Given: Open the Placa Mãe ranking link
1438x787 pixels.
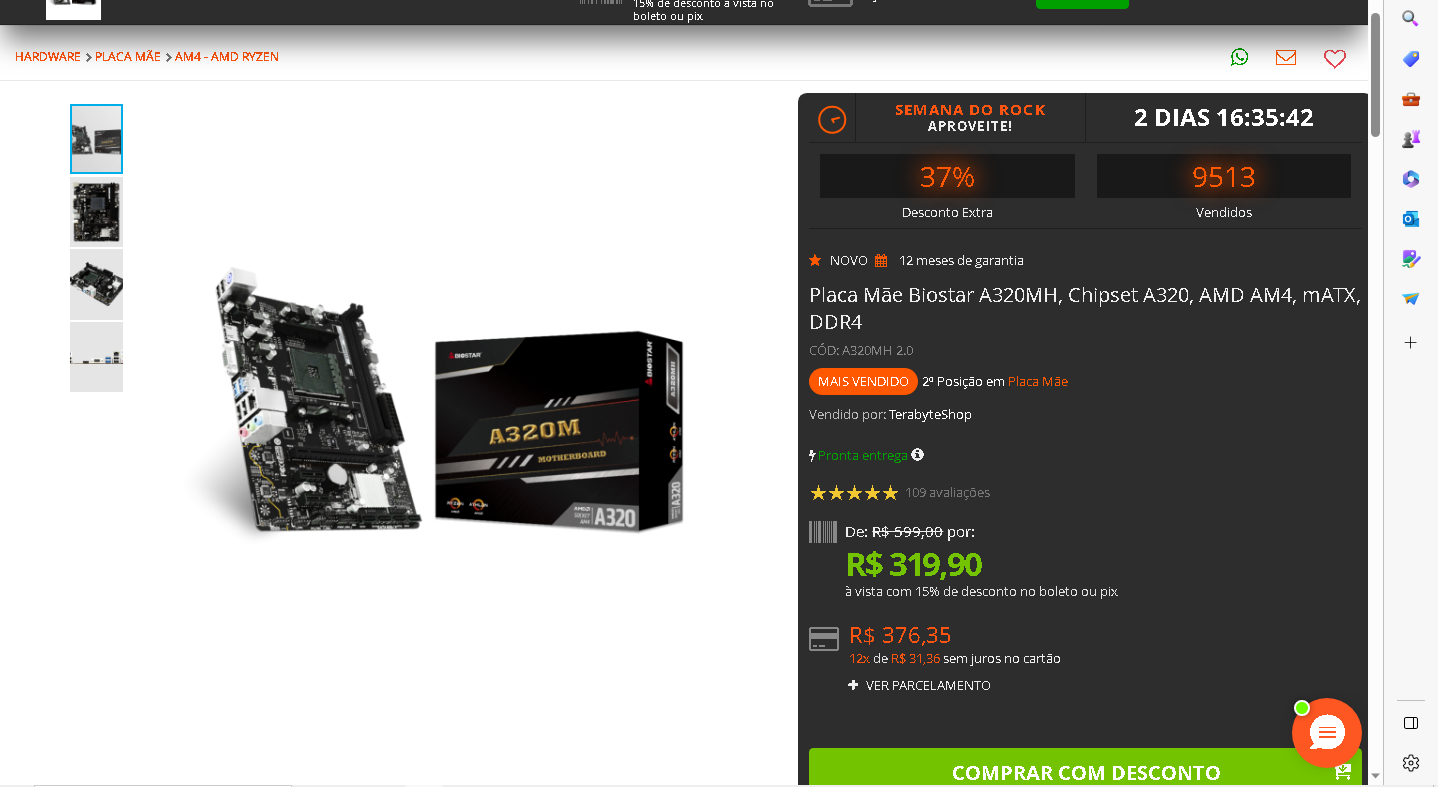Looking at the screenshot, I should [1038, 381].
